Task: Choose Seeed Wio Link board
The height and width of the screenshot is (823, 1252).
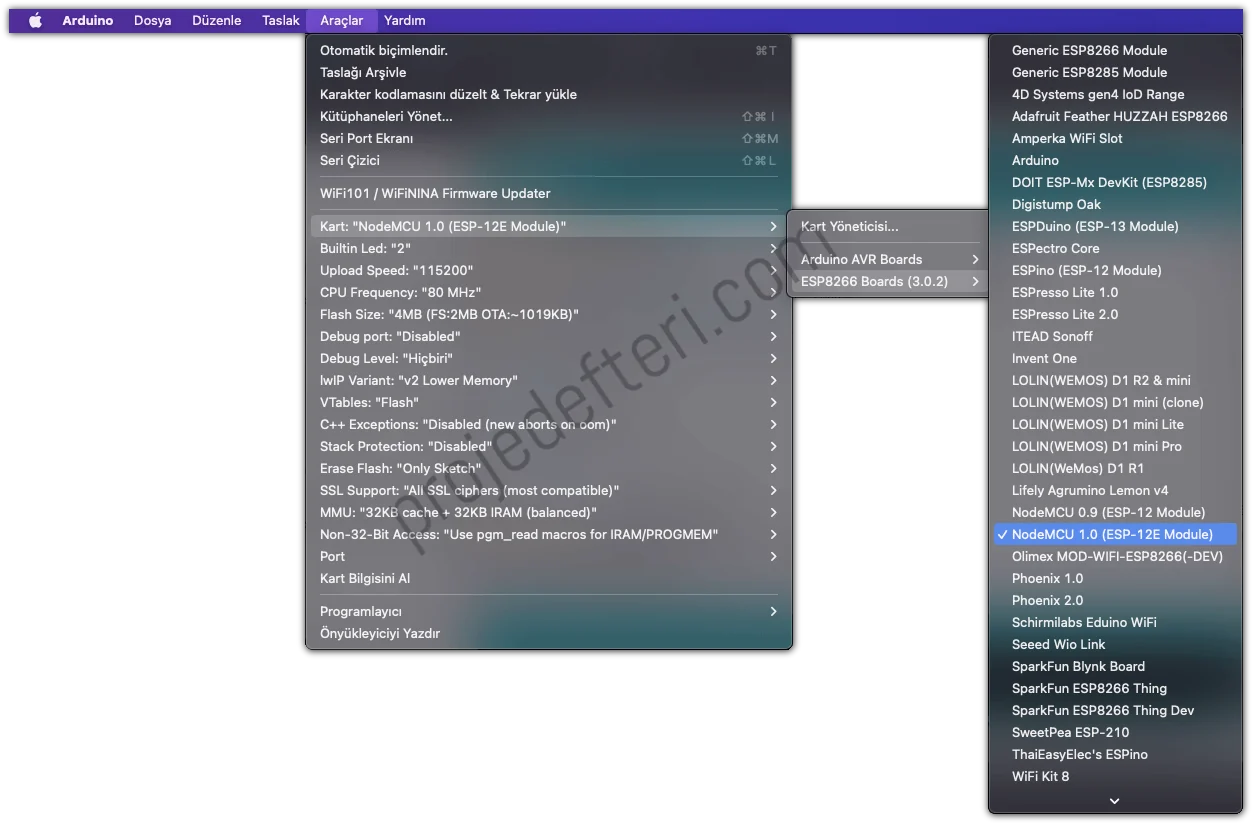Action: pyautogui.click(x=1115, y=644)
